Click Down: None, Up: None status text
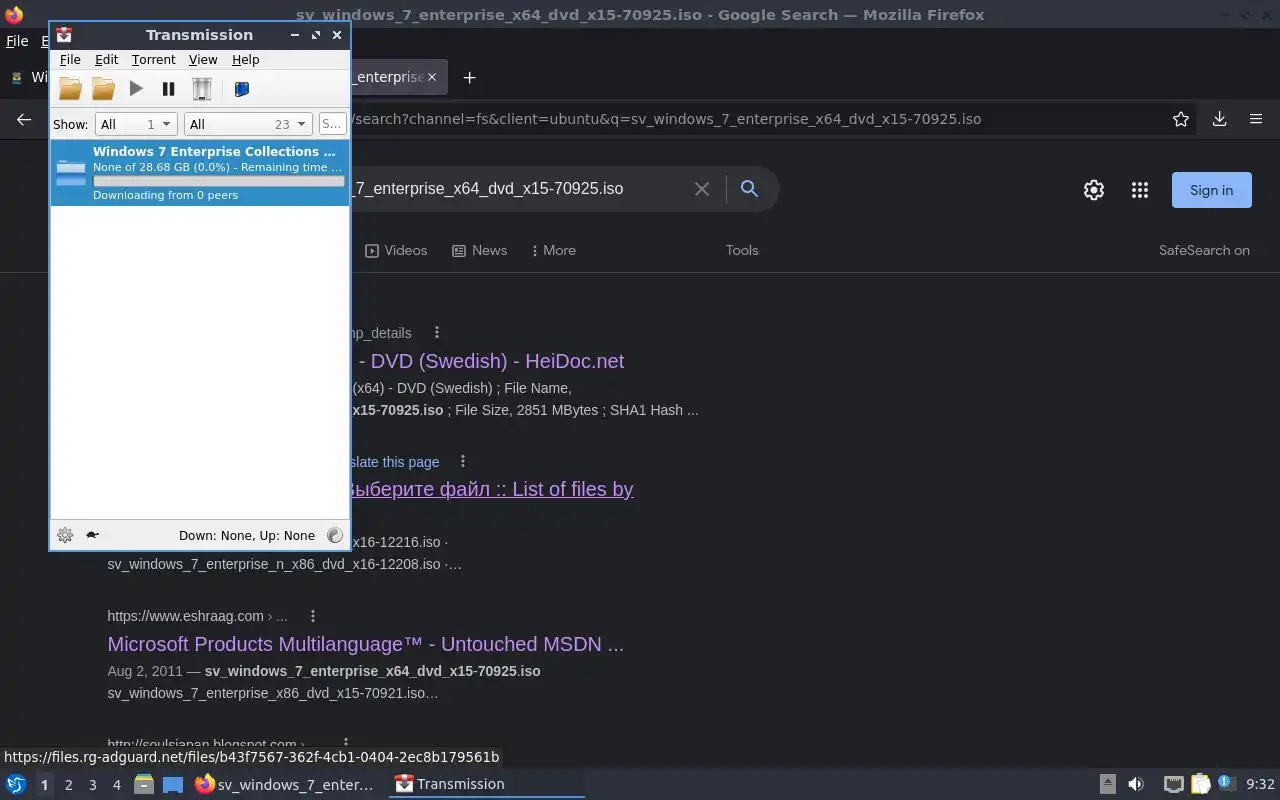This screenshot has width=1280, height=800. point(247,535)
